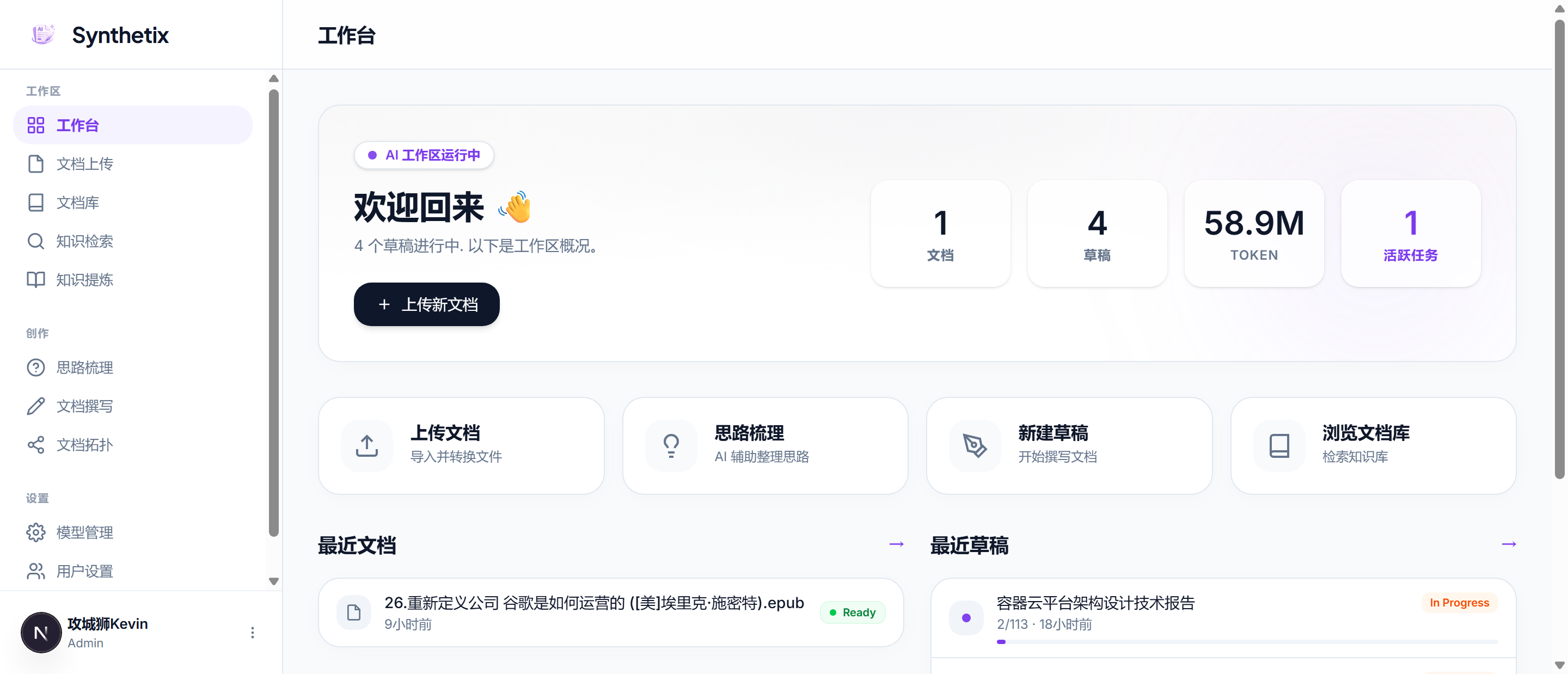Click the 文档 count stat card

(x=940, y=233)
